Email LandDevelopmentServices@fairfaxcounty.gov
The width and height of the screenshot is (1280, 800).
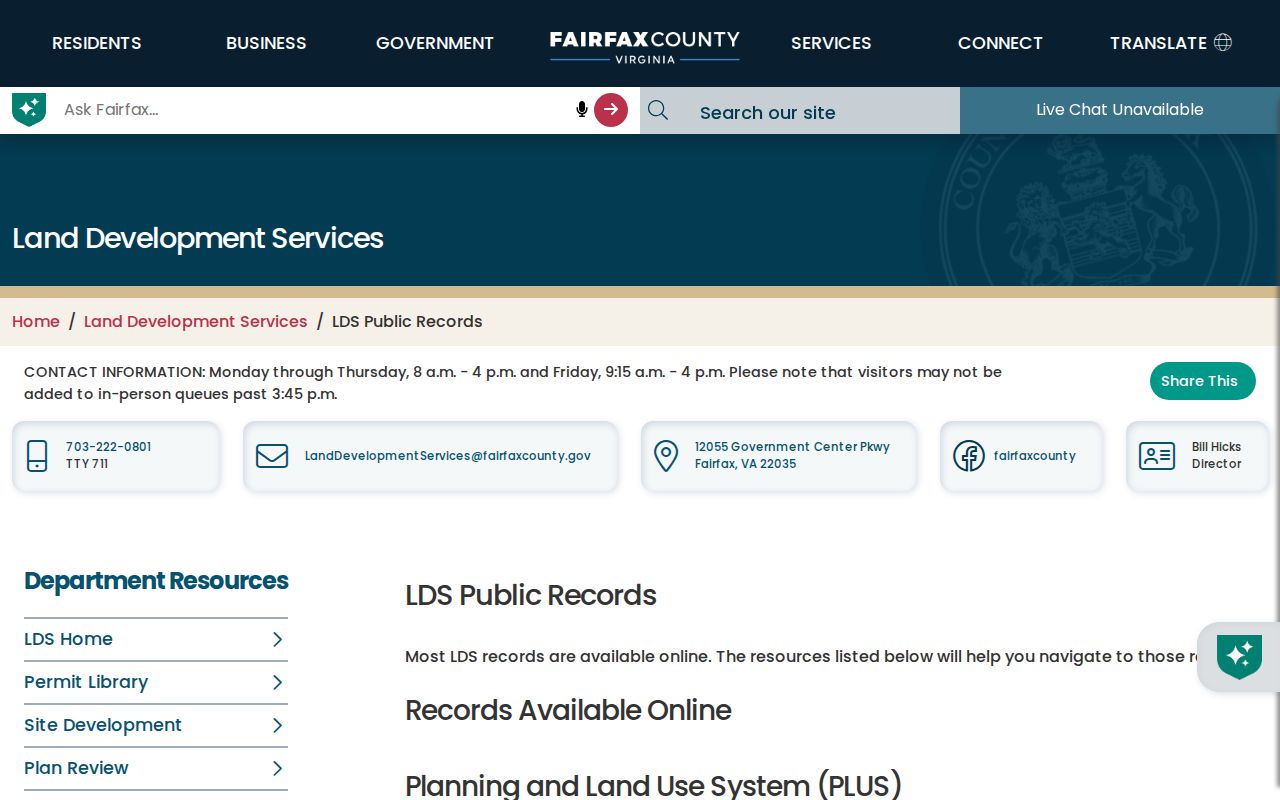448,456
